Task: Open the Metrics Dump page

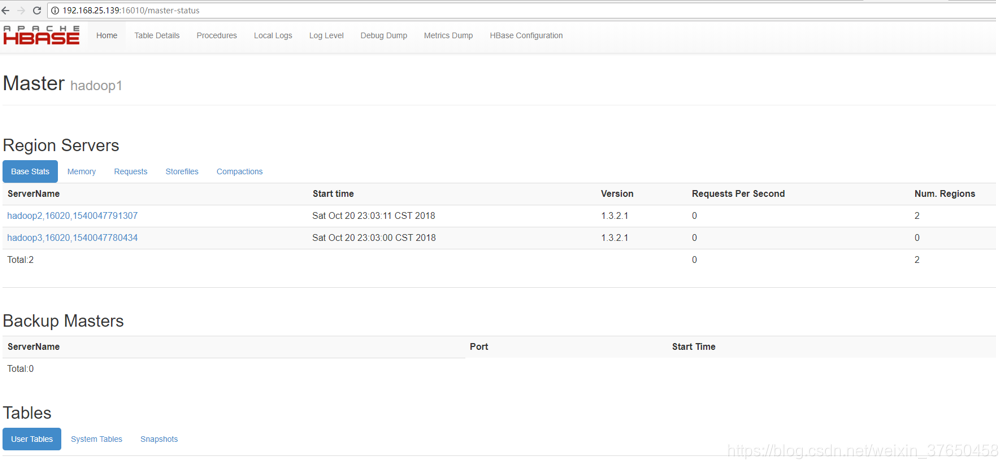Action: coord(448,36)
